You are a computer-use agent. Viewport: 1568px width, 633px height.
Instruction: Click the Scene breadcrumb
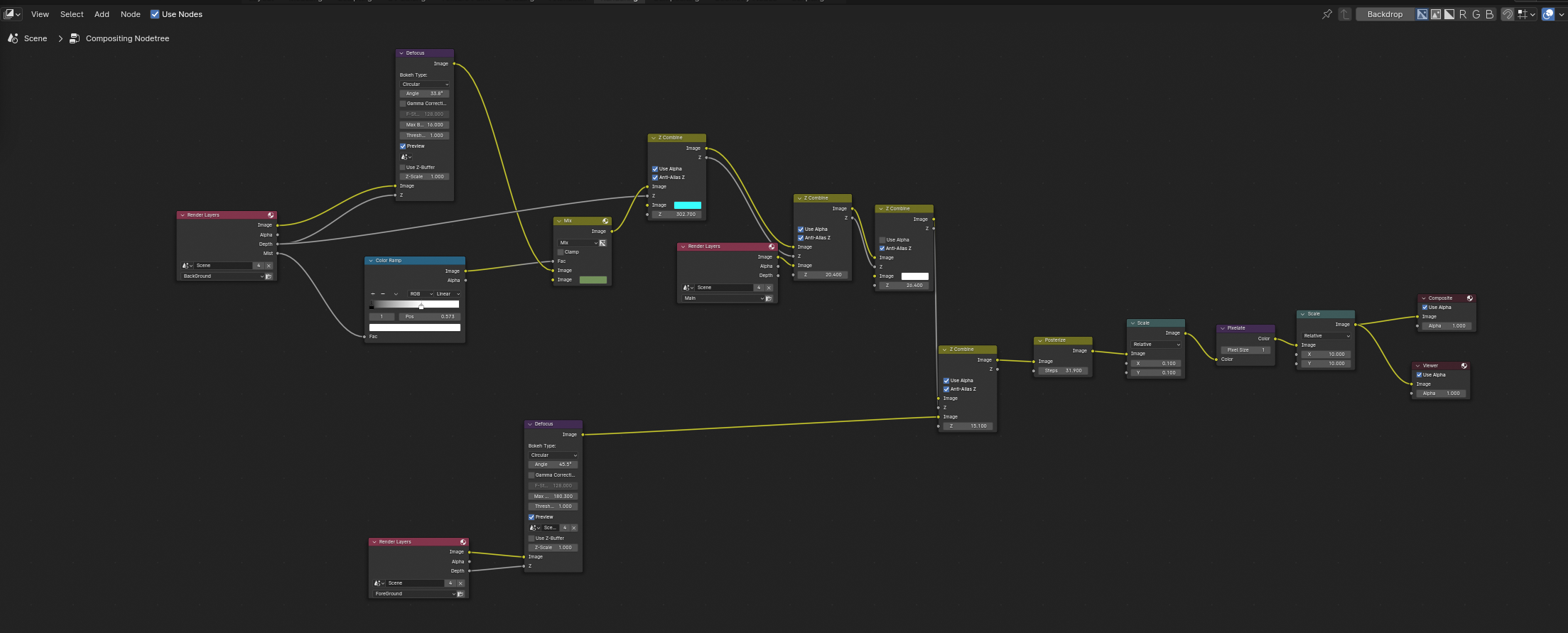point(36,38)
